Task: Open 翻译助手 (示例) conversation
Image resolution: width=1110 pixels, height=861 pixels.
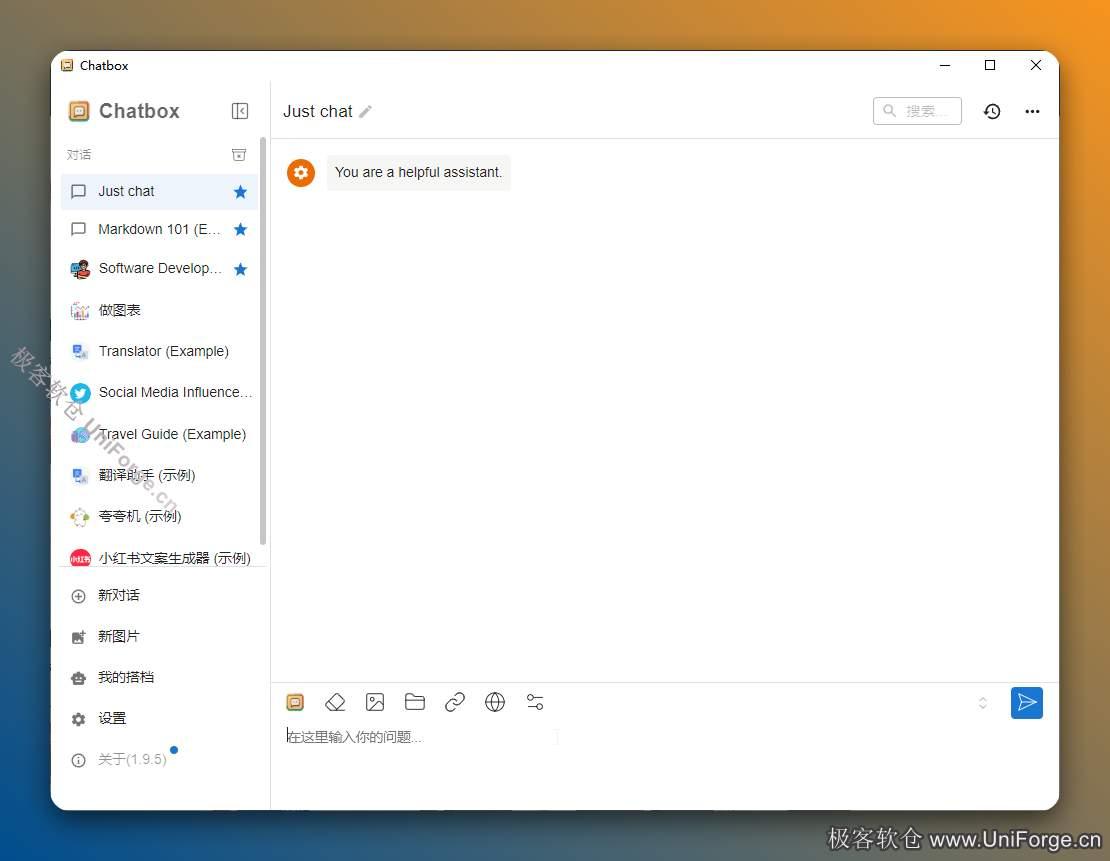Action: (x=159, y=475)
